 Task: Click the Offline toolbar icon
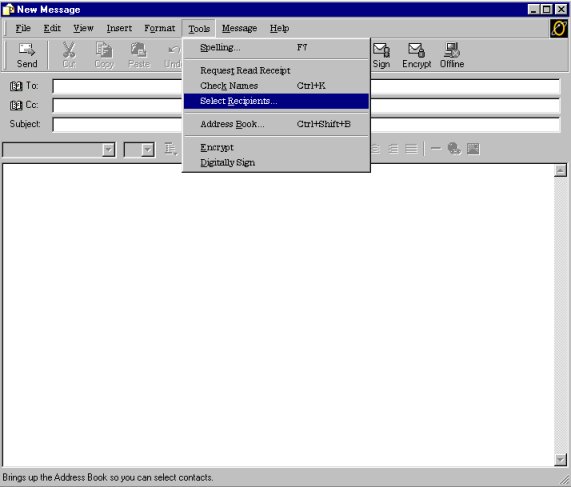pos(452,50)
